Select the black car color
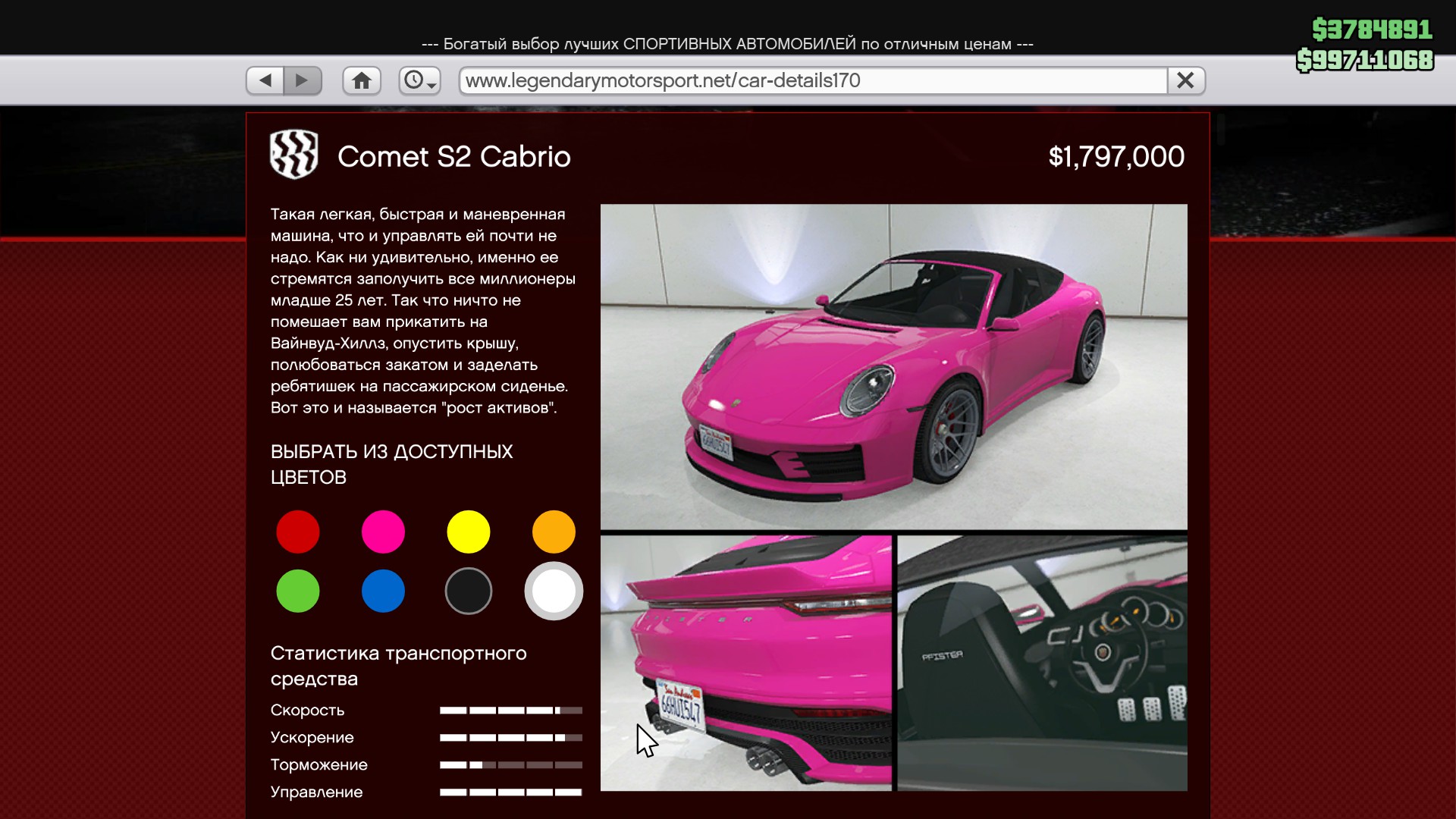Screen dimensions: 1456x819 click(469, 591)
